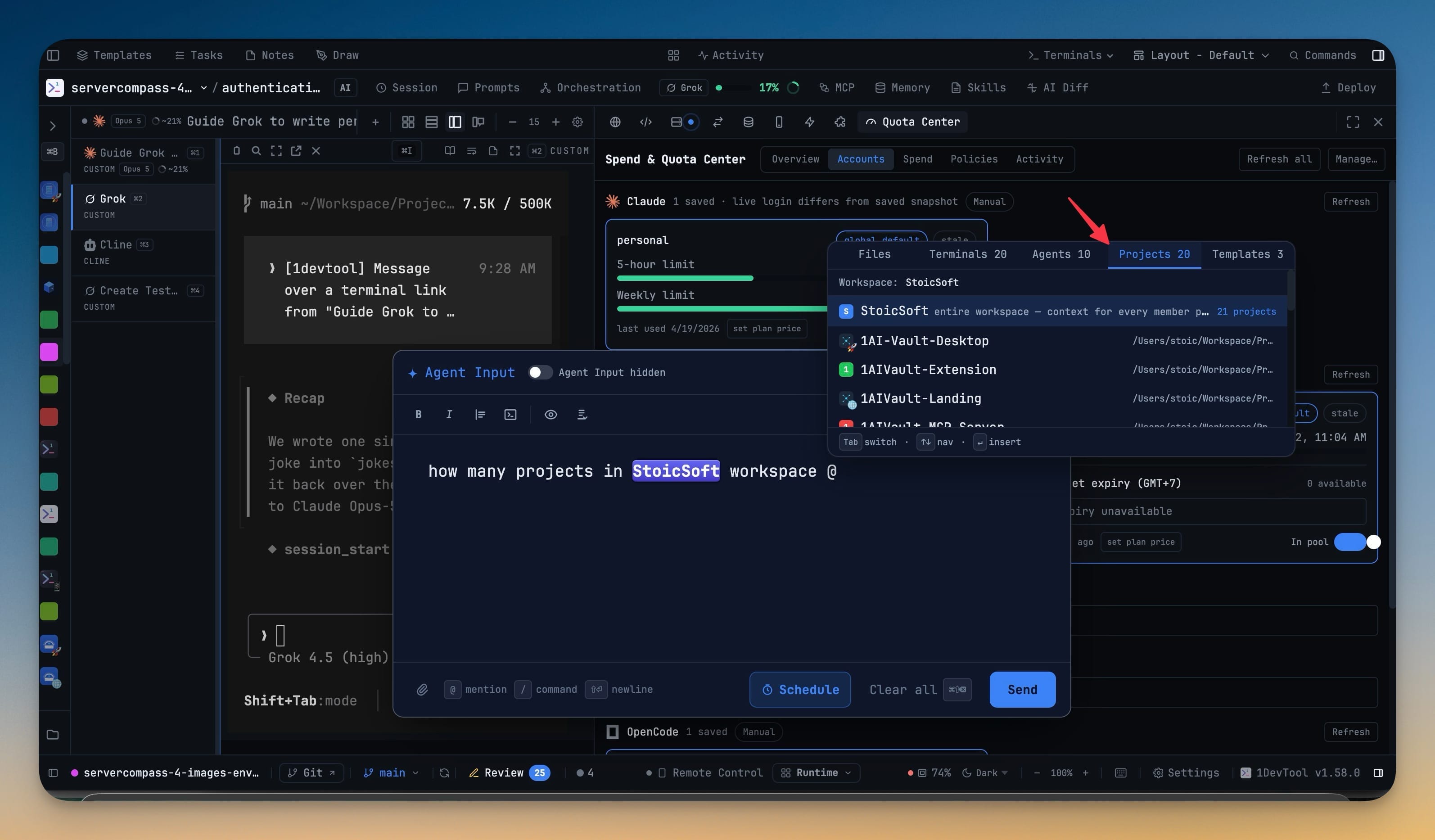Open the main branch dropdown in status bar

point(391,773)
